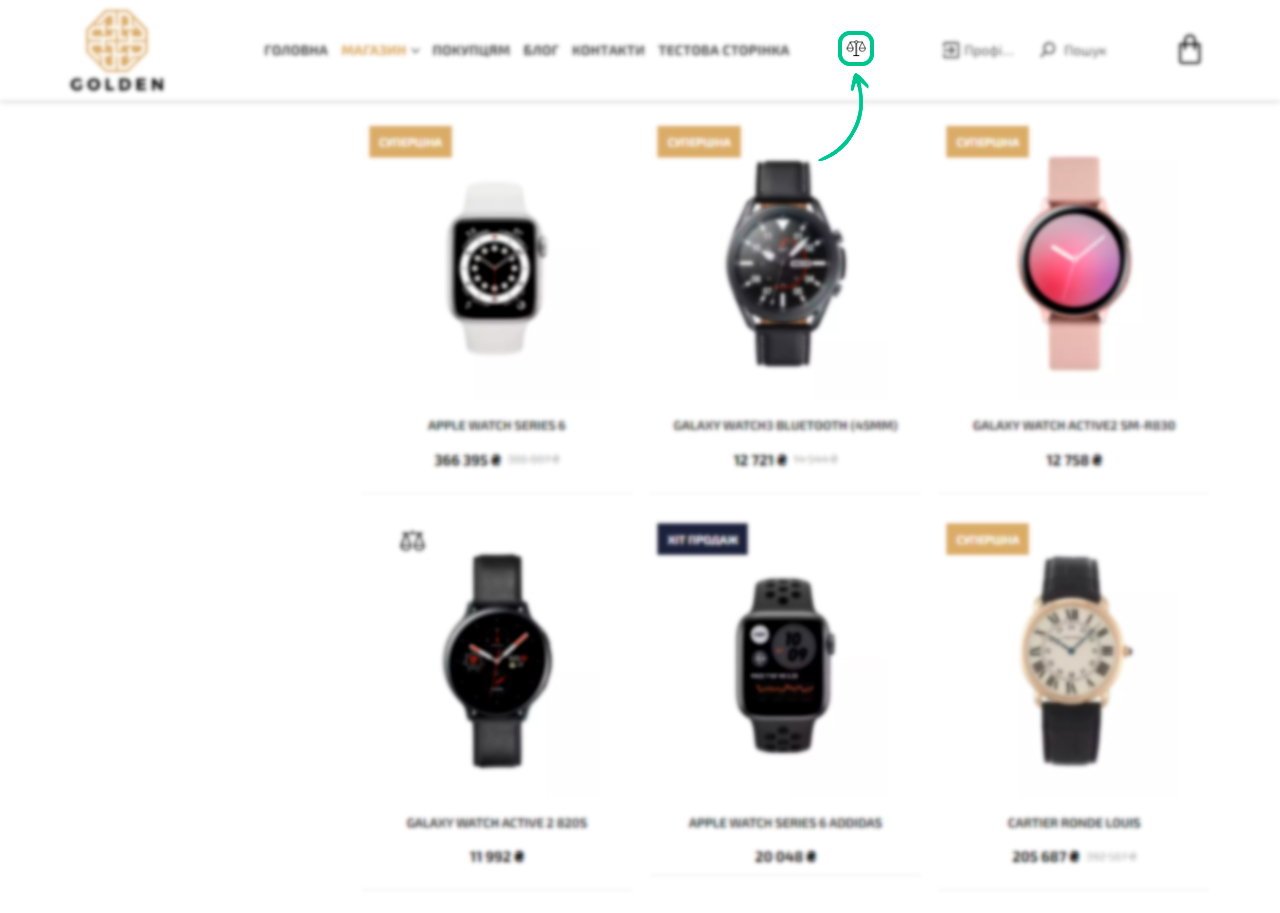The width and height of the screenshot is (1280, 913).
Task: Open the Cartier Ronde Louis product link
Action: click(x=1074, y=823)
